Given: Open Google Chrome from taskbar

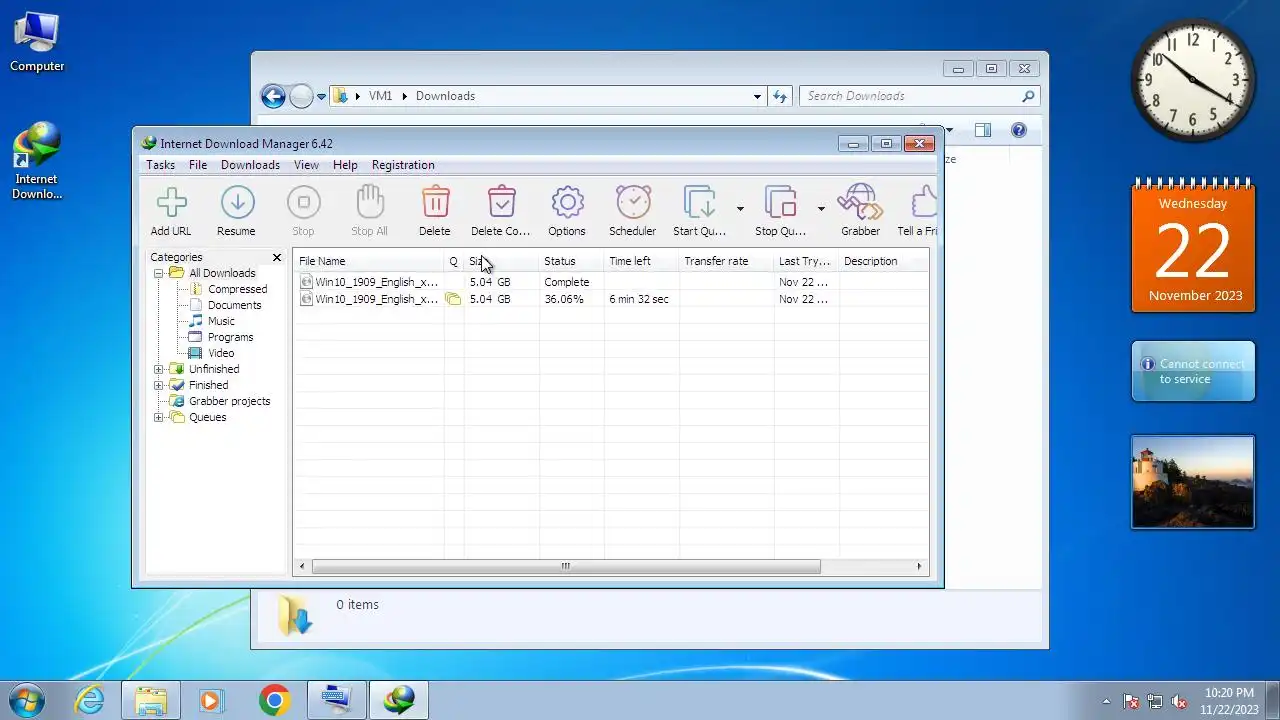Looking at the screenshot, I should tap(274, 700).
